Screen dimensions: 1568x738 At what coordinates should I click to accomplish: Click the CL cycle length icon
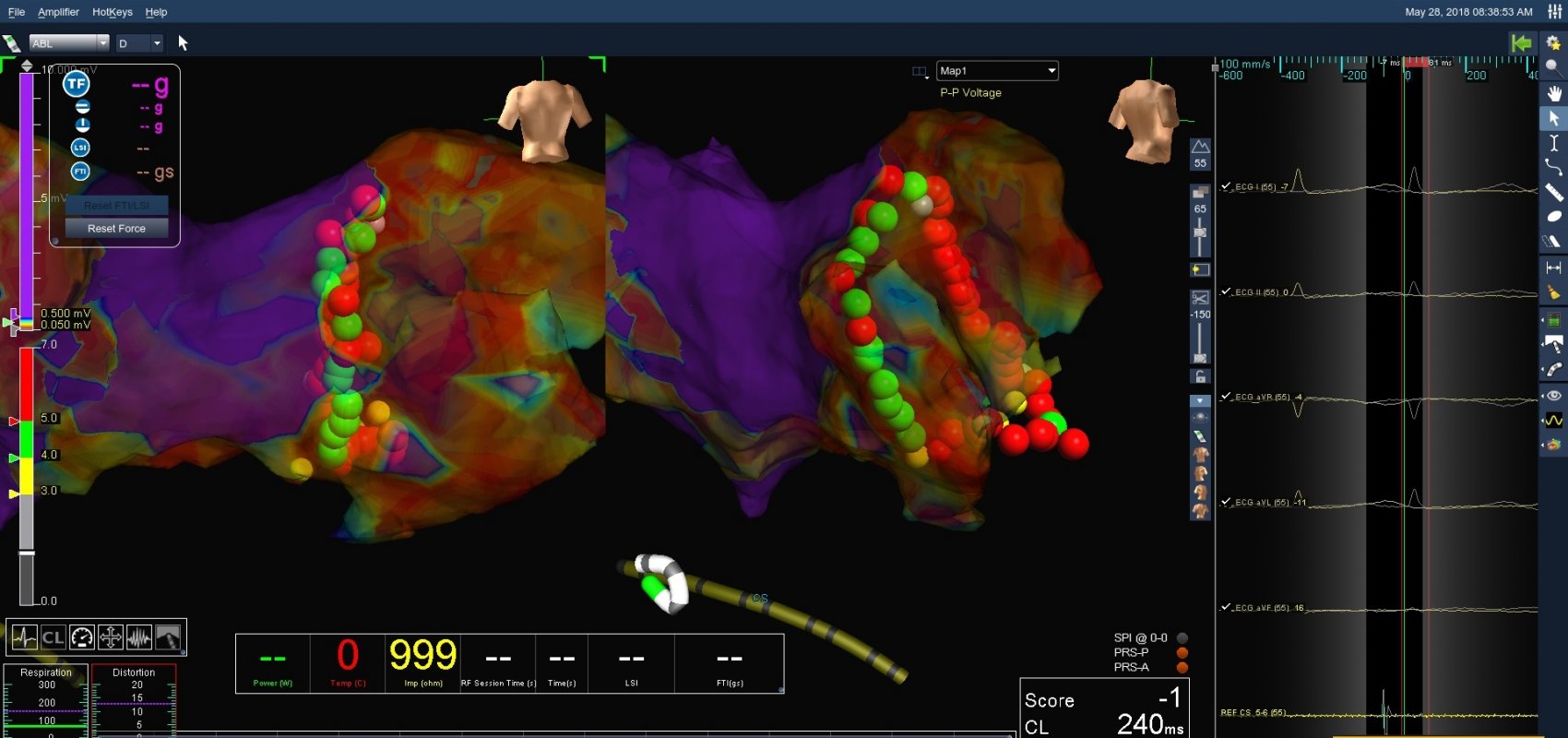click(53, 637)
